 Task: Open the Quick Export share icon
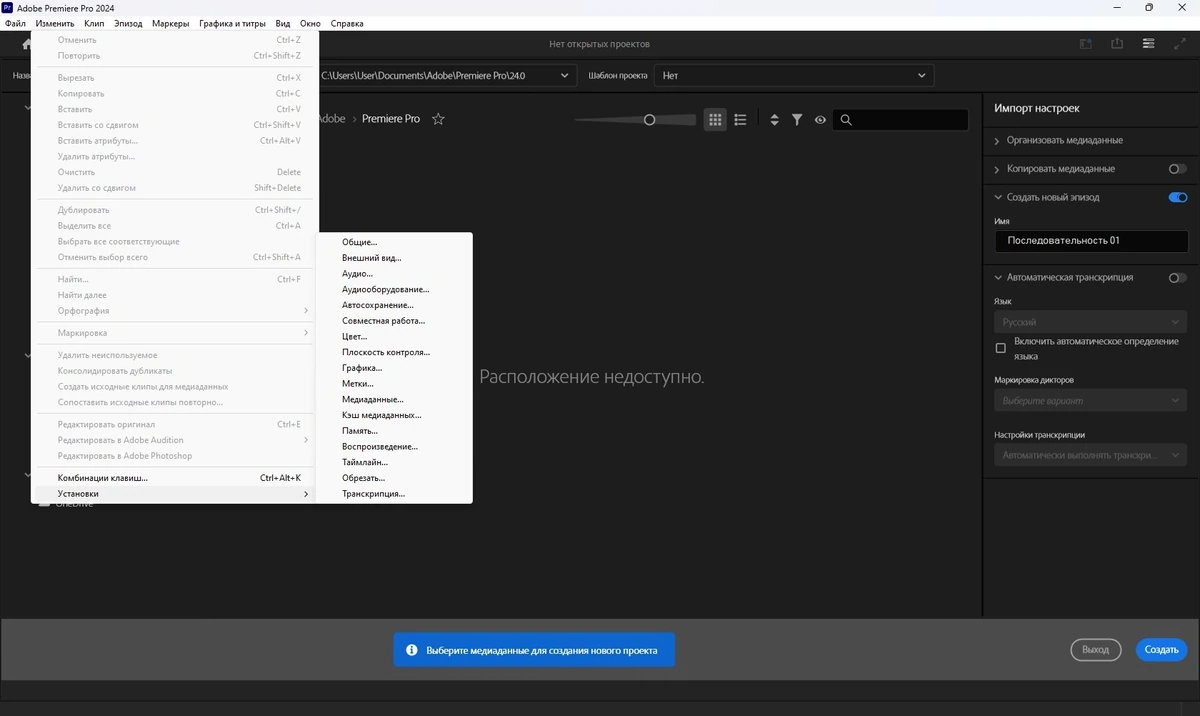[1117, 44]
